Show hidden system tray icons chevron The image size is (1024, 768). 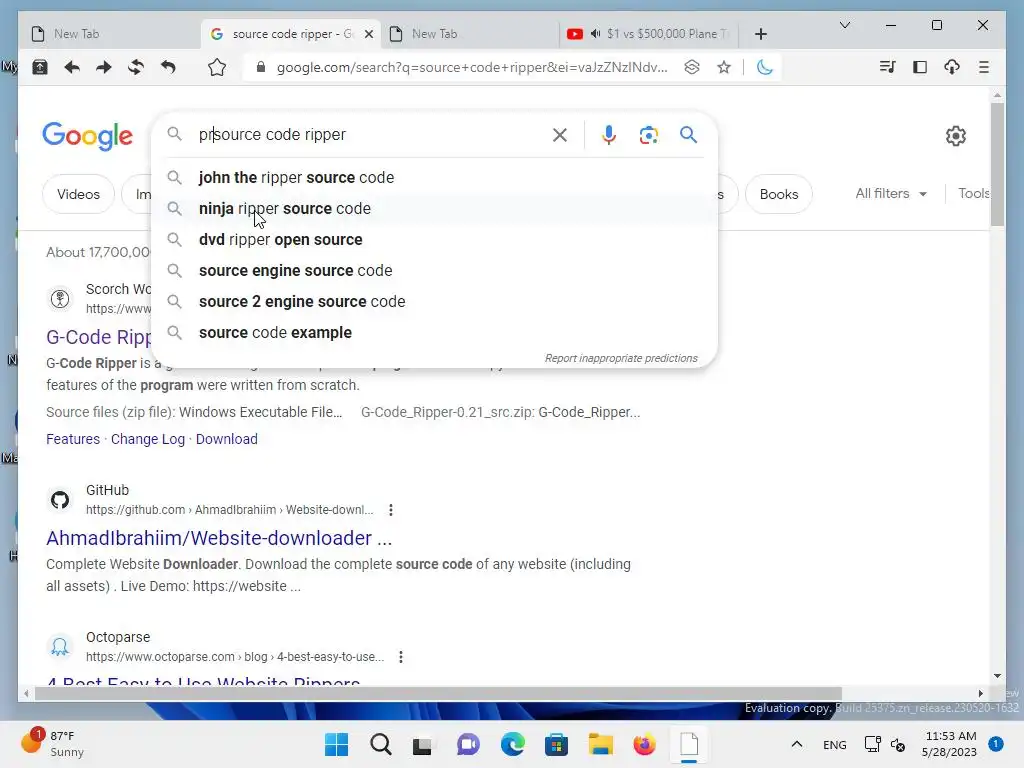(x=797, y=744)
